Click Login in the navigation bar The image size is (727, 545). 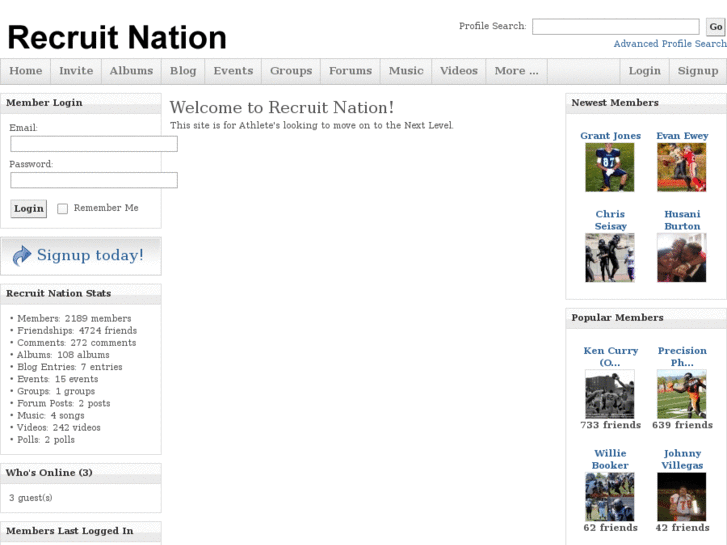(x=645, y=71)
